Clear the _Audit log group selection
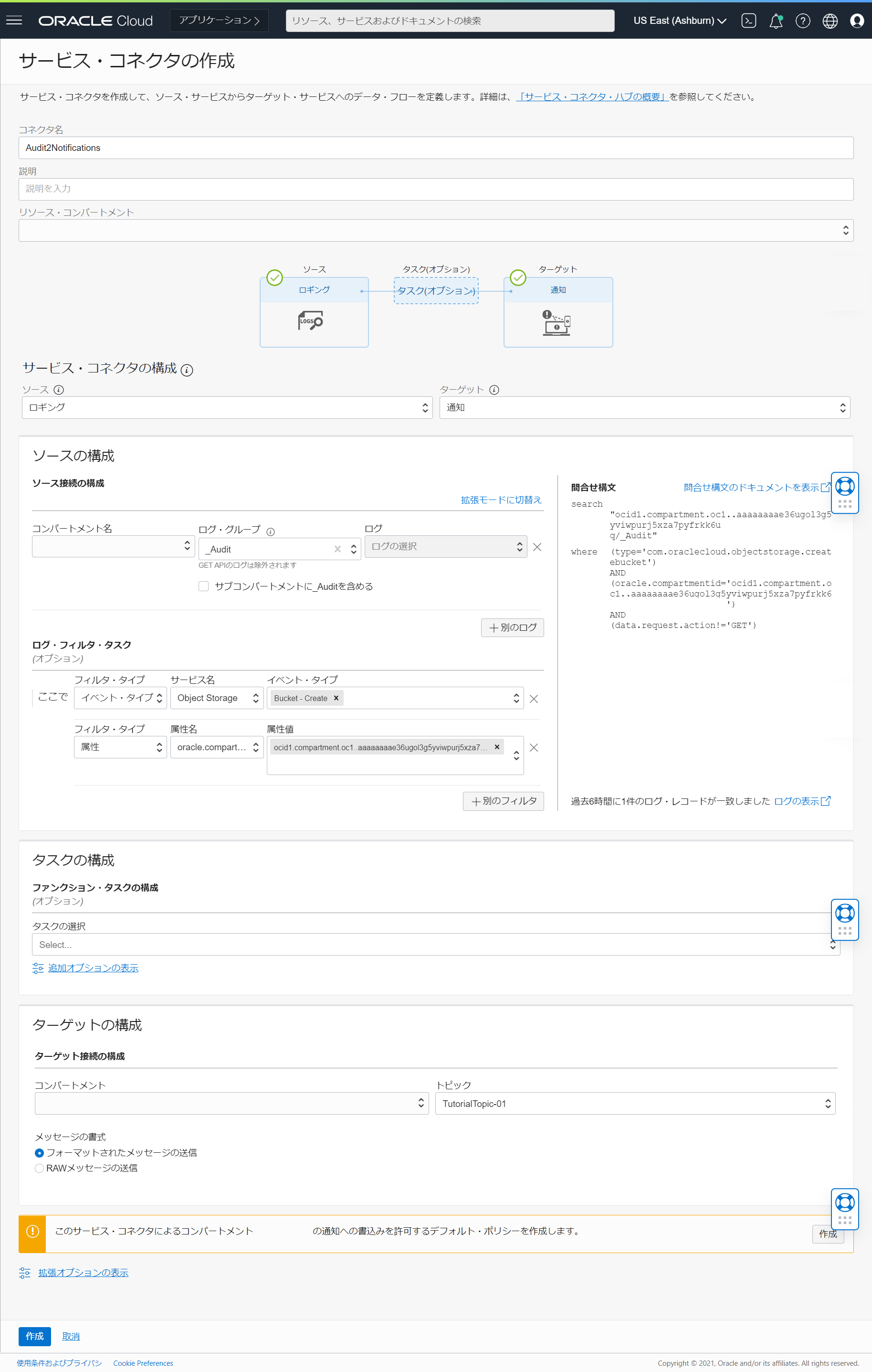The width and height of the screenshot is (872, 1372). click(x=338, y=549)
